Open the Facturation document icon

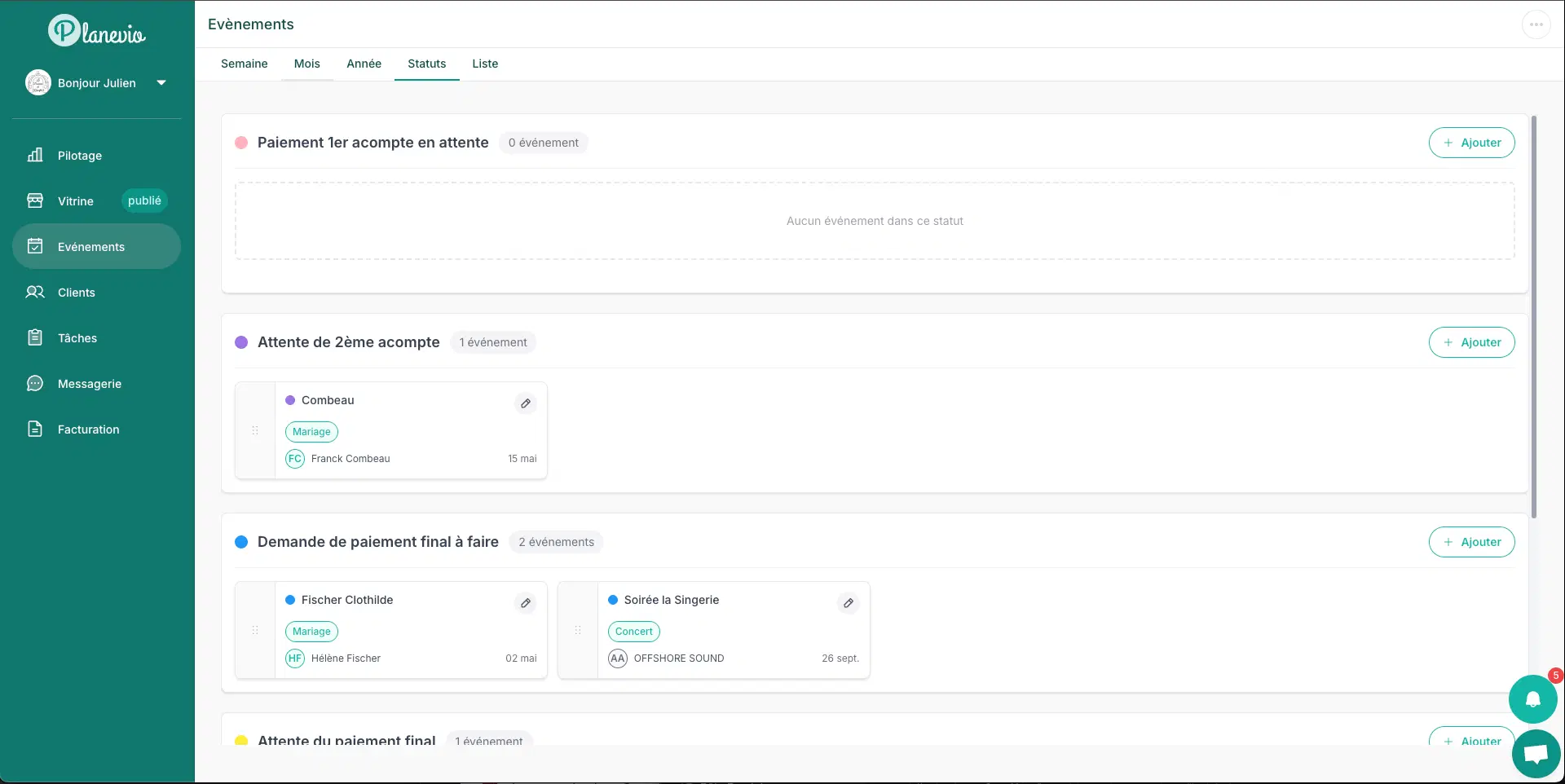(x=35, y=429)
